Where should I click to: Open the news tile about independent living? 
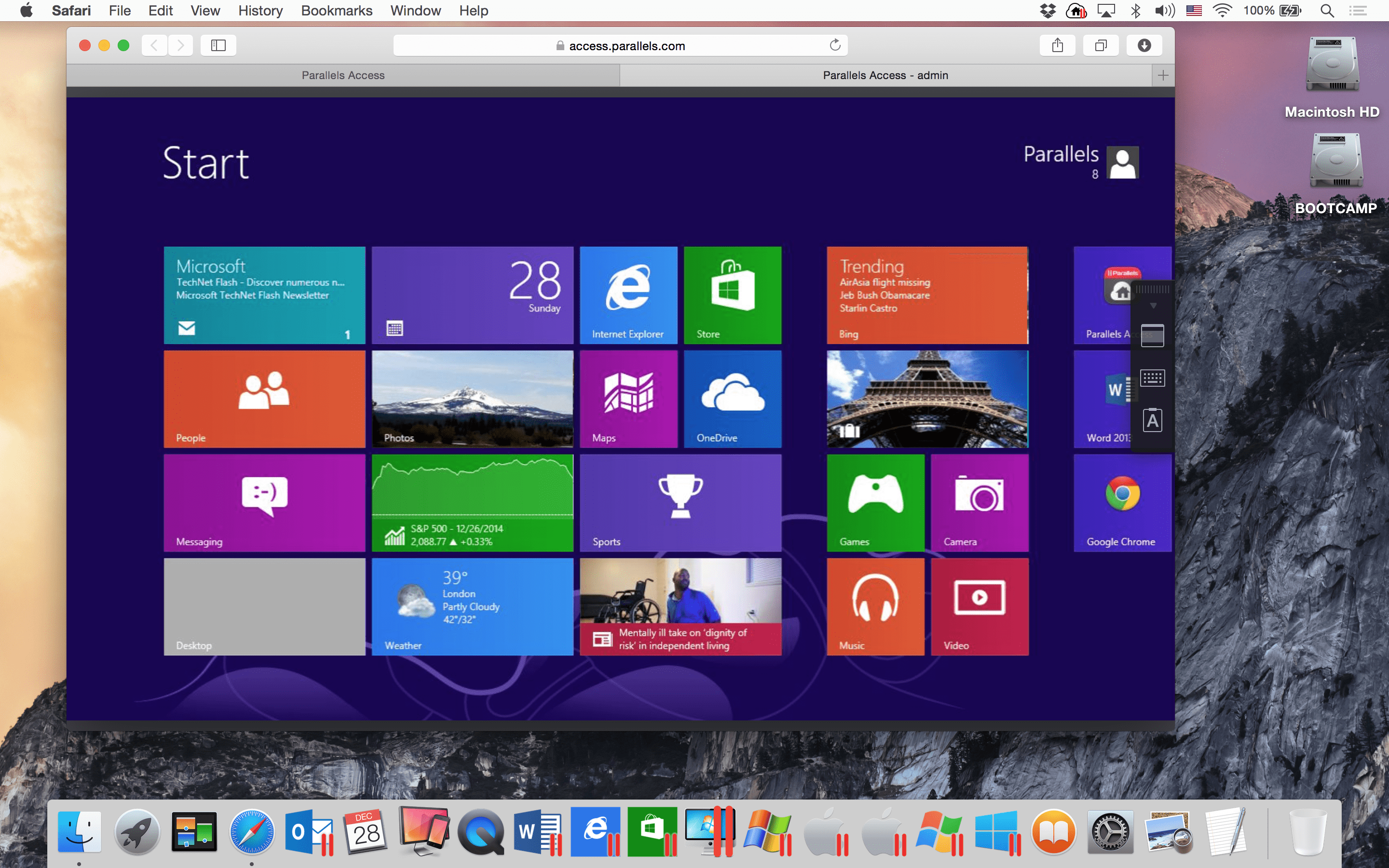point(680,607)
